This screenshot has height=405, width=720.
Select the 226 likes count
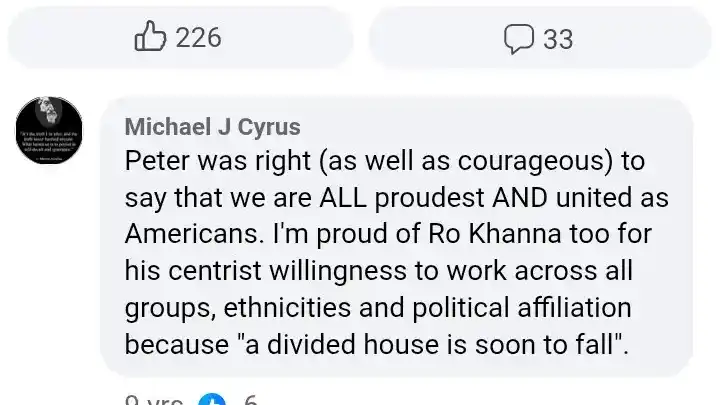(198, 38)
